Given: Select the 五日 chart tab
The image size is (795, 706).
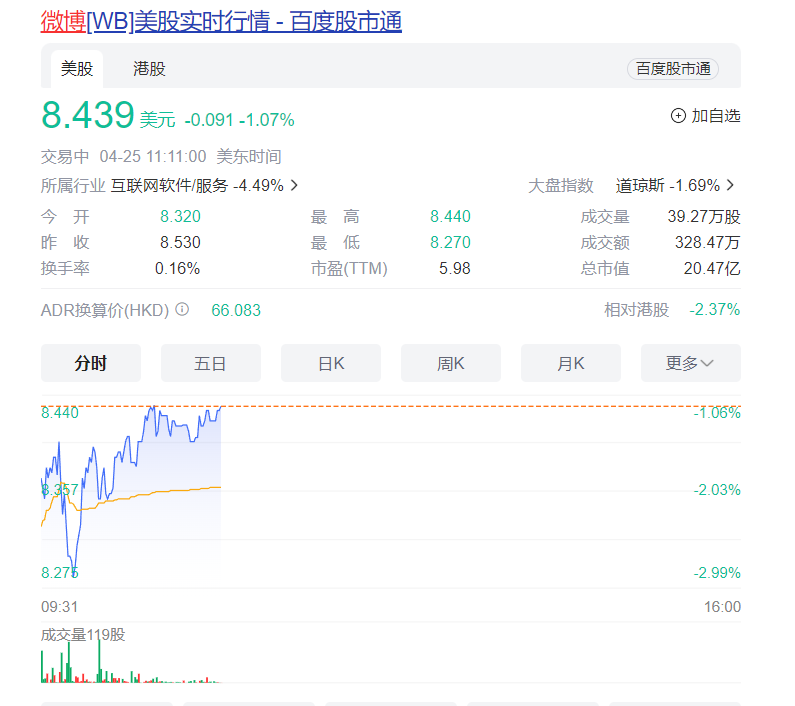Looking at the screenshot, I should tap(211, 363).
